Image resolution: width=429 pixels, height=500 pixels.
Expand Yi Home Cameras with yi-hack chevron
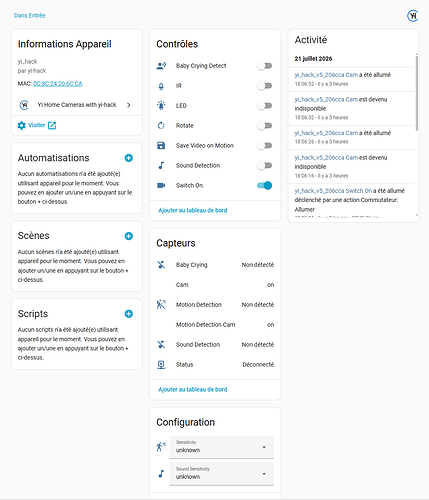point(129,105)
